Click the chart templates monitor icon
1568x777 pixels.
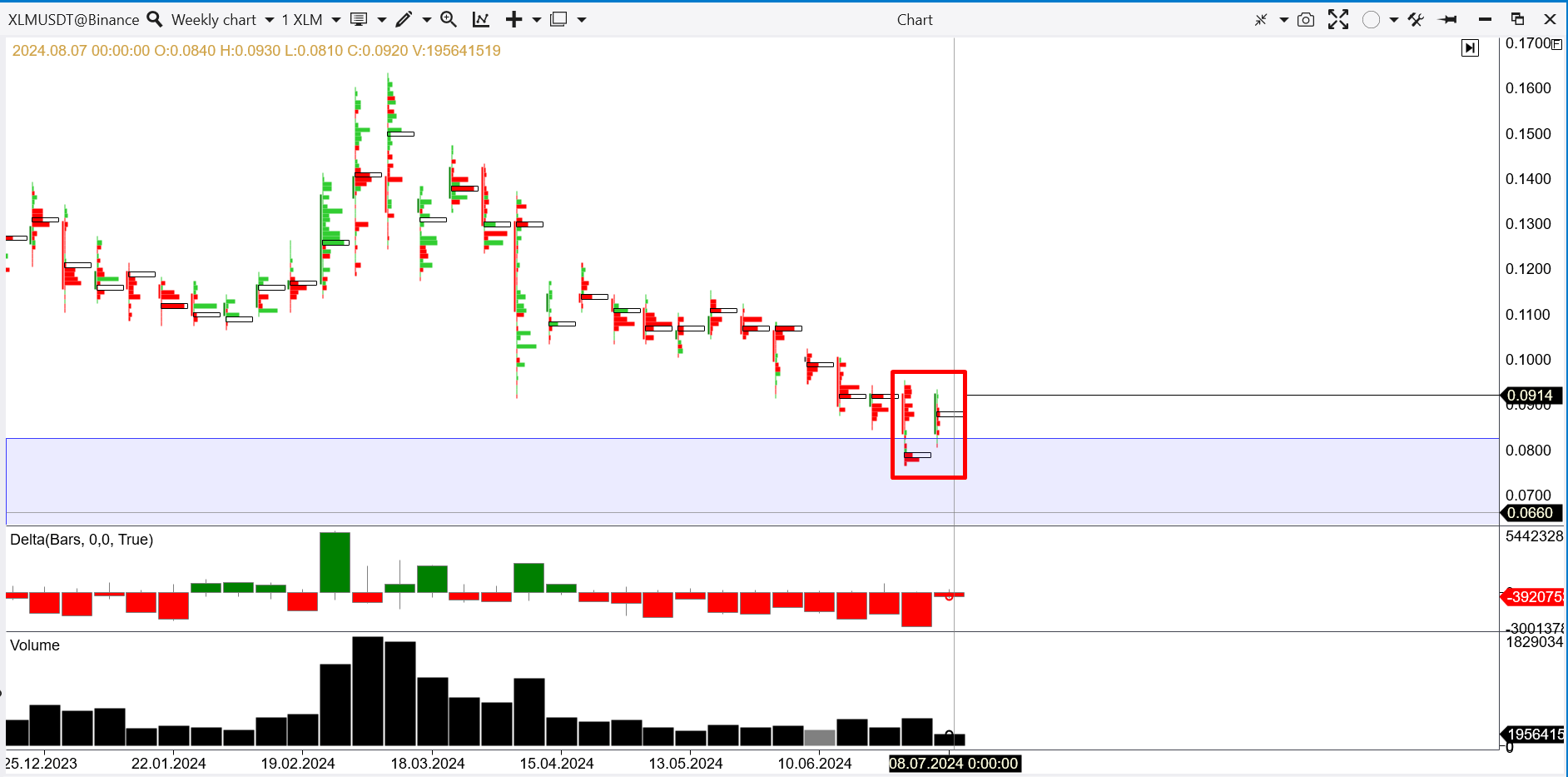click(x=359, y=19)
